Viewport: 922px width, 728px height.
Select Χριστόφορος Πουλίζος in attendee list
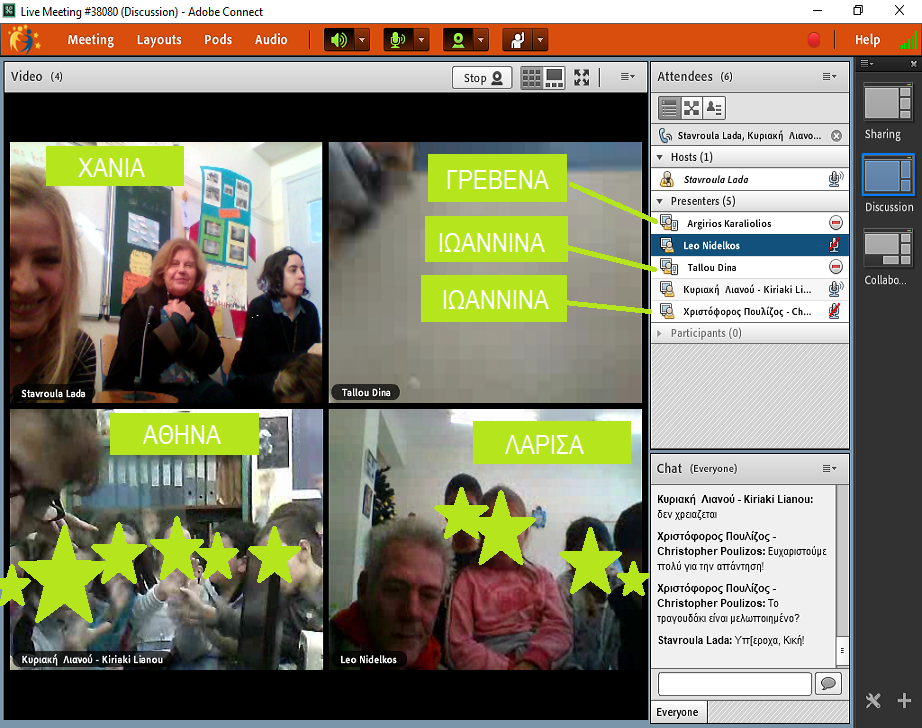coord(750,312)
